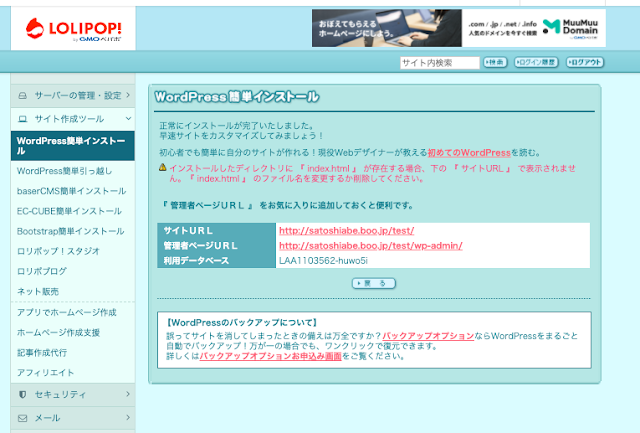Click the security shield icon in sidebar
640x433 pixels.
tap(23, 395)
